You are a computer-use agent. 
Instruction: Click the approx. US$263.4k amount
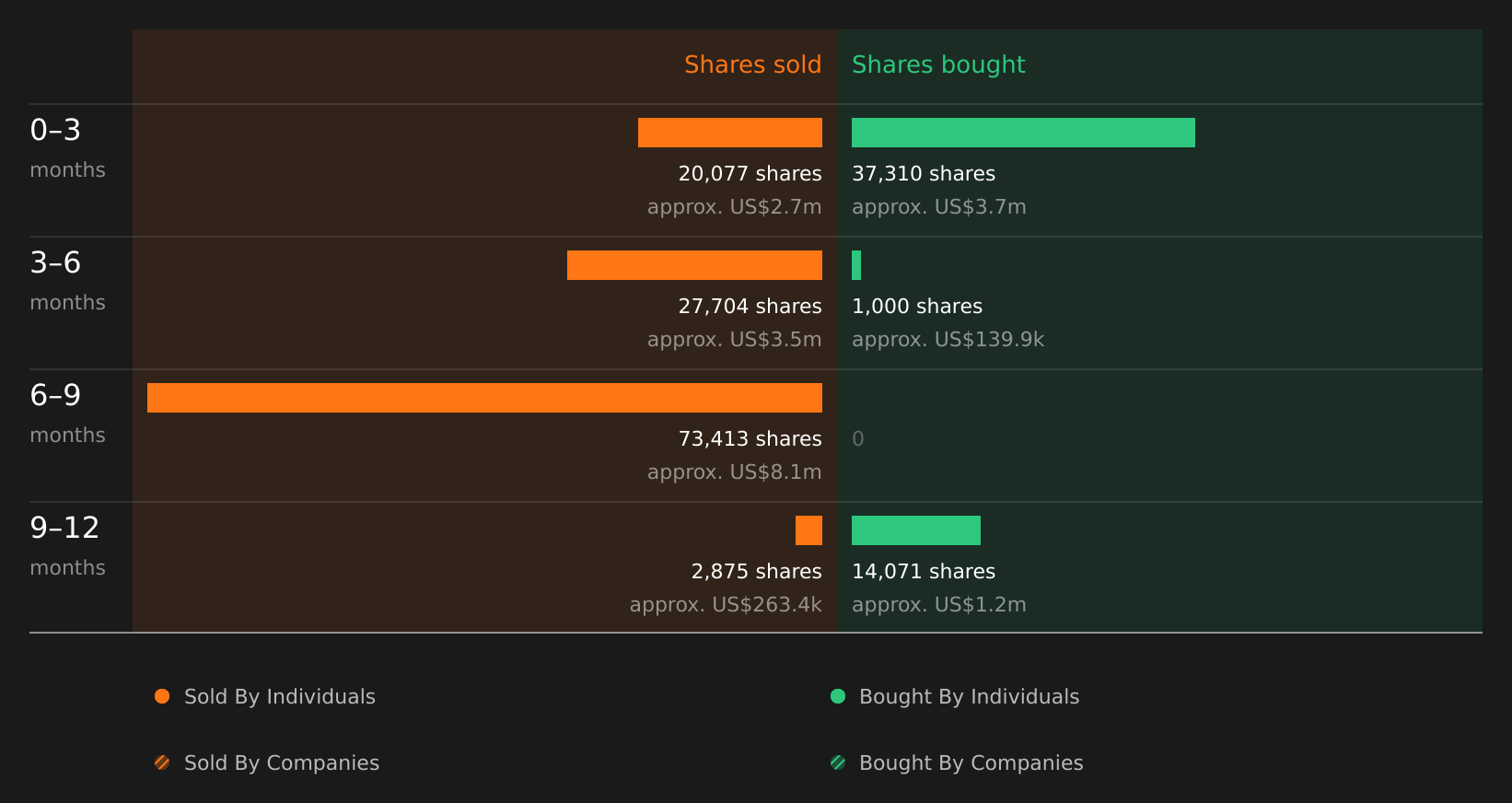(x=726, y=605)
